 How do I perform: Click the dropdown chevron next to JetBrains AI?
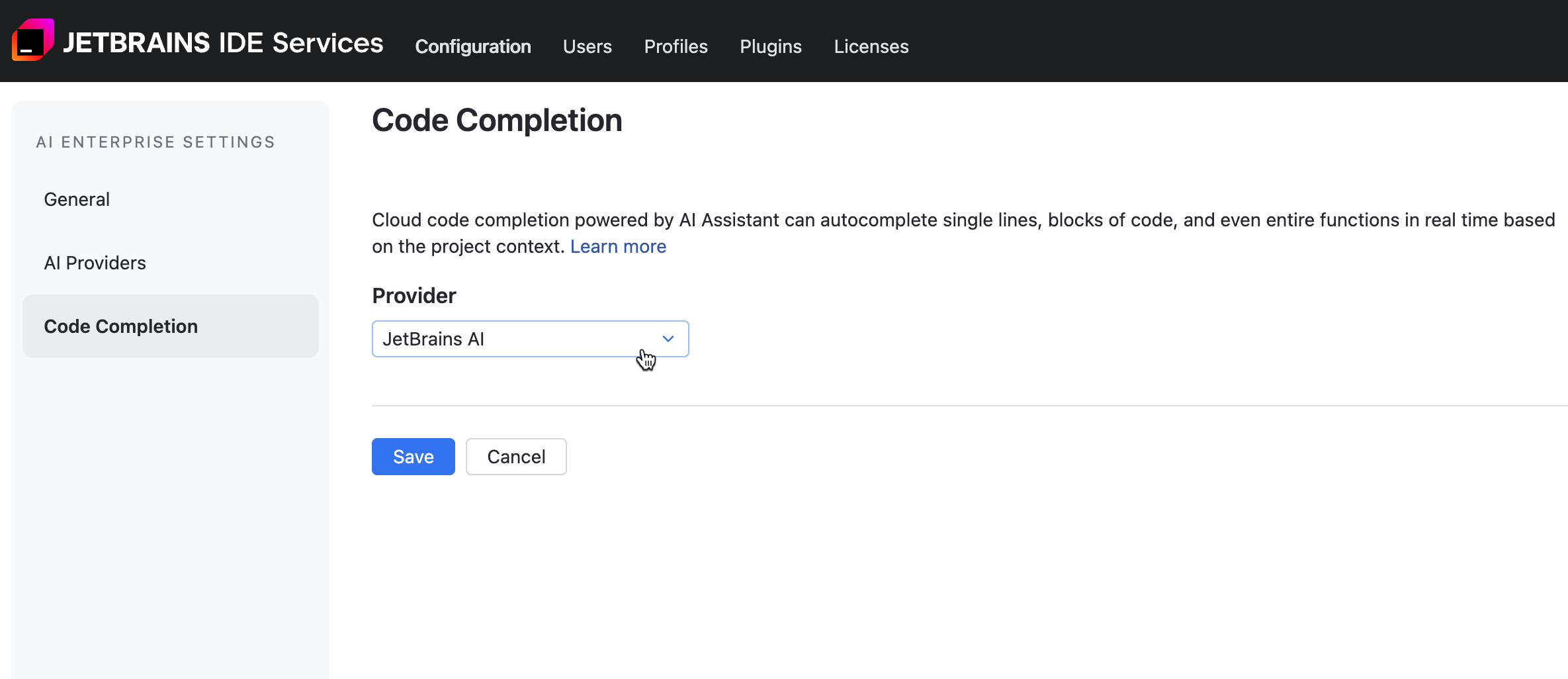tap(668, 339)
